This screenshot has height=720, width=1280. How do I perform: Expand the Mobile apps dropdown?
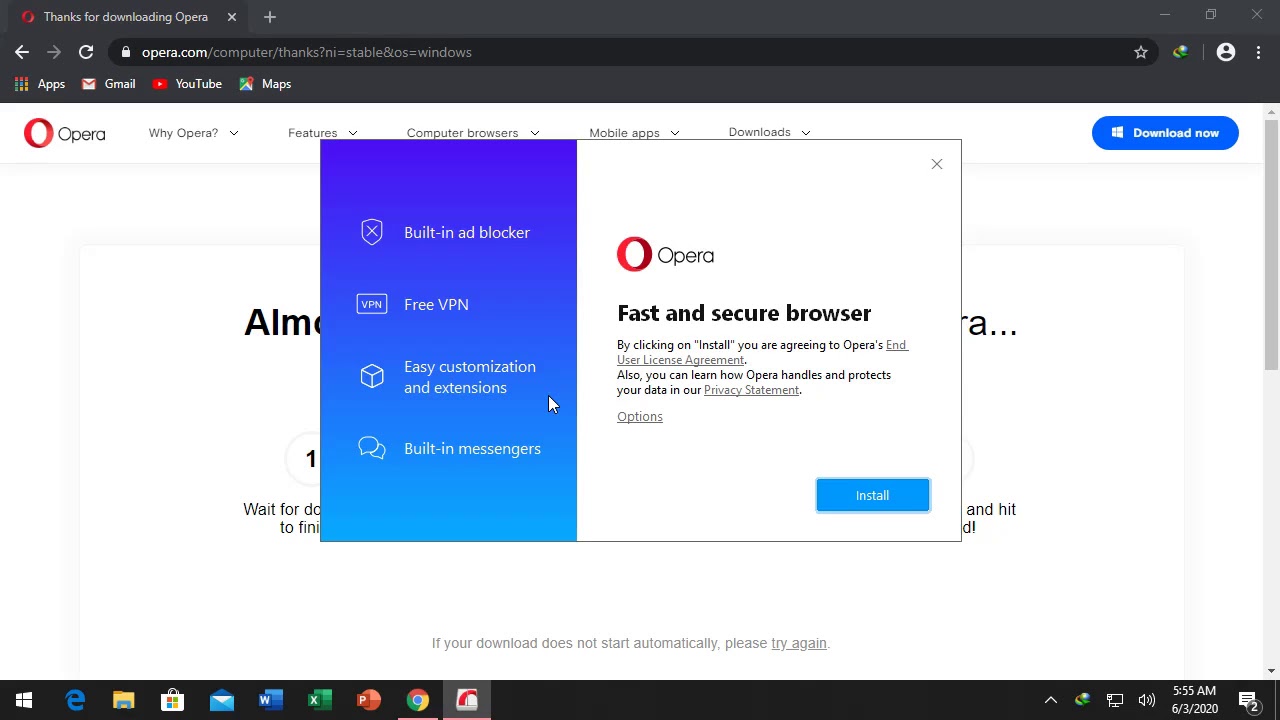pos(634,133)
